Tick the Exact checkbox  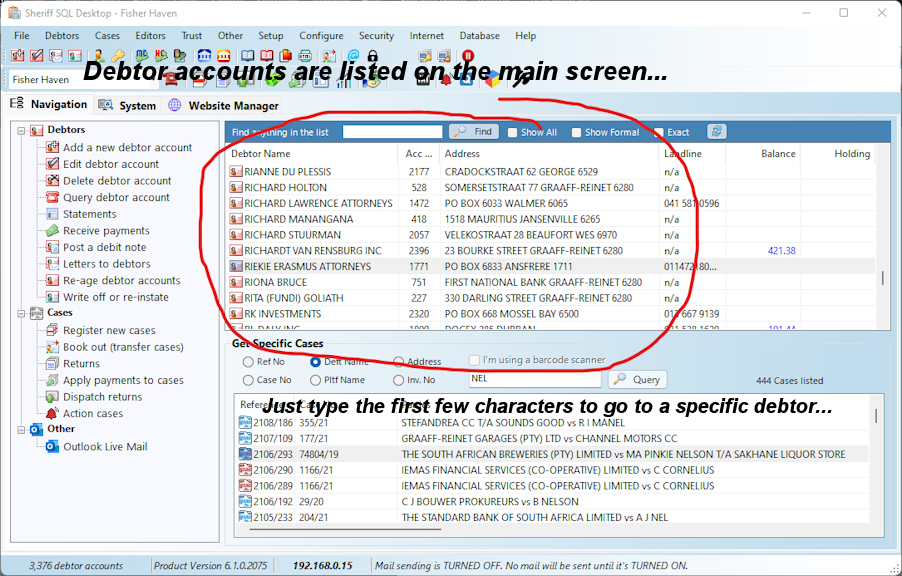pyautogui.click(x=659, y=132)
